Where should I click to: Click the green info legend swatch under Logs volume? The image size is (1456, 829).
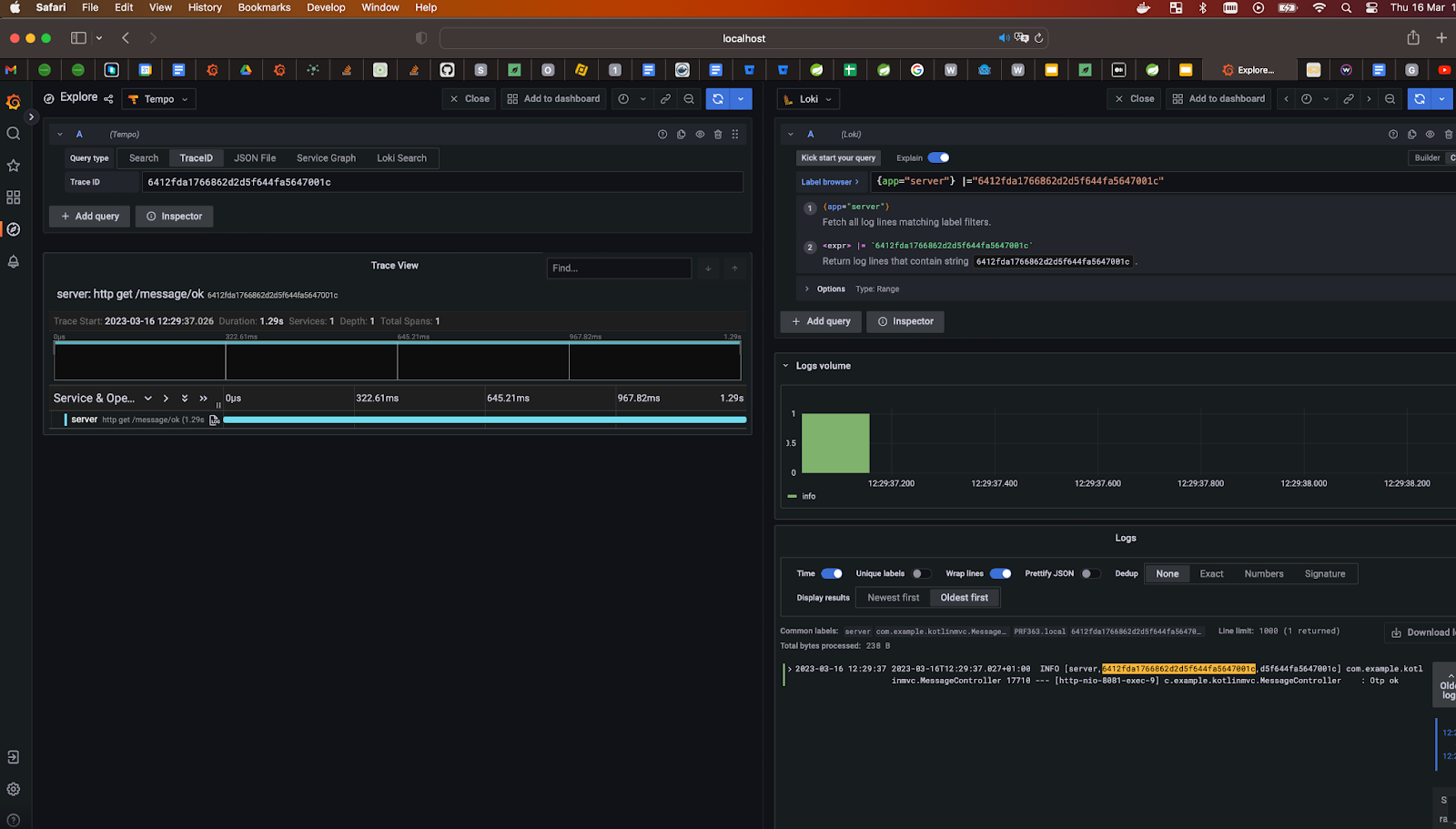[791, 496]
